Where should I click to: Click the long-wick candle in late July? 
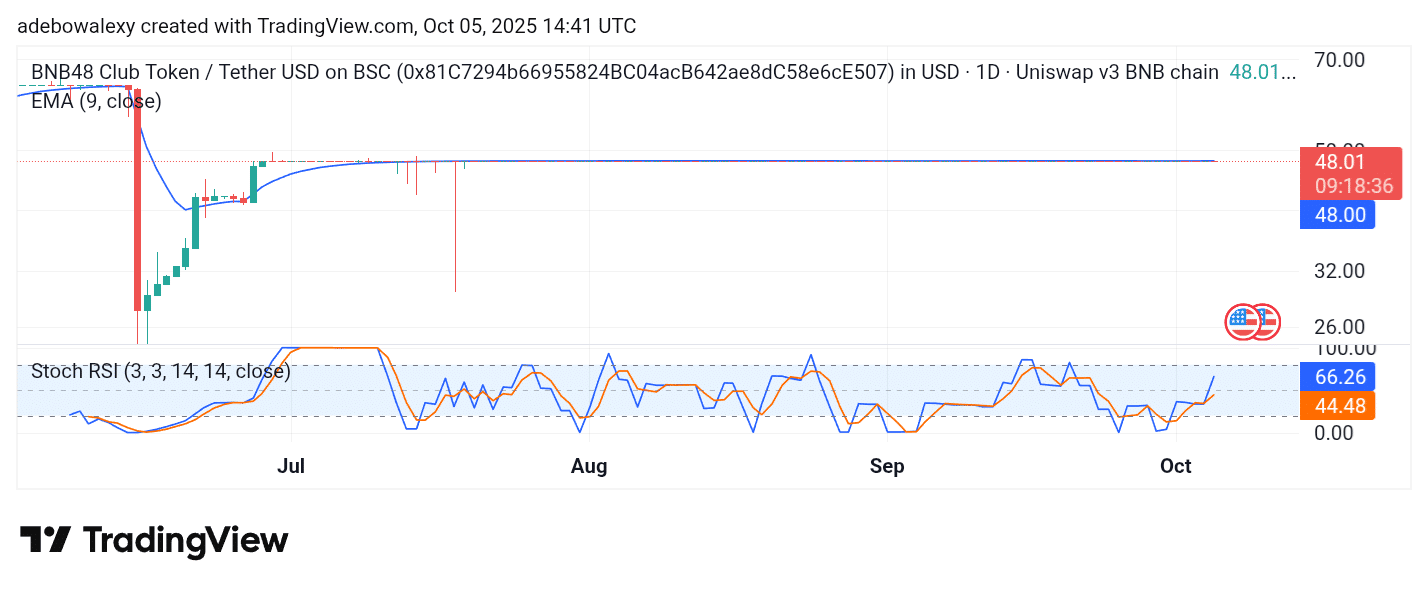[x=455, y=226]
